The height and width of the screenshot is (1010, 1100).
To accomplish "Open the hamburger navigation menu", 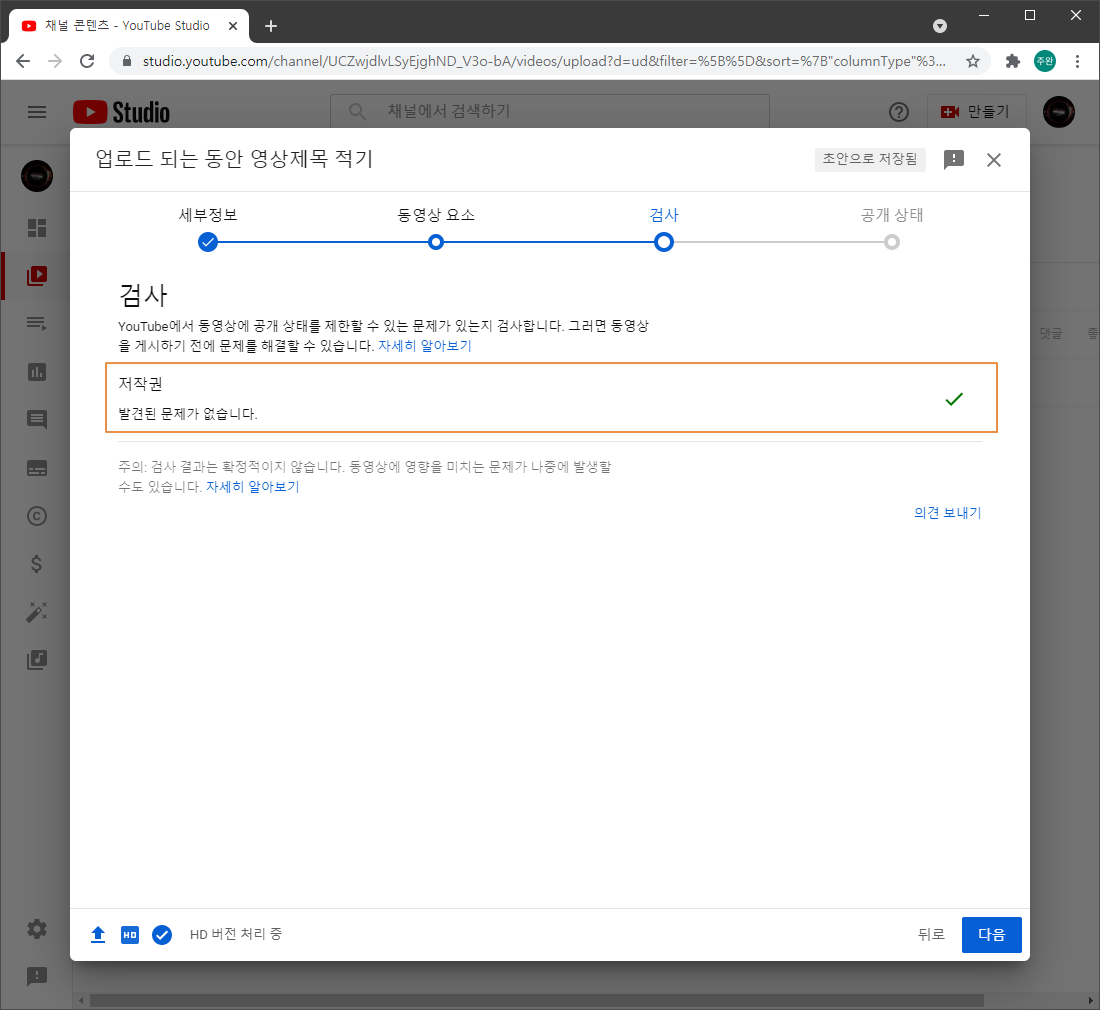I will (x=36, y=112).
